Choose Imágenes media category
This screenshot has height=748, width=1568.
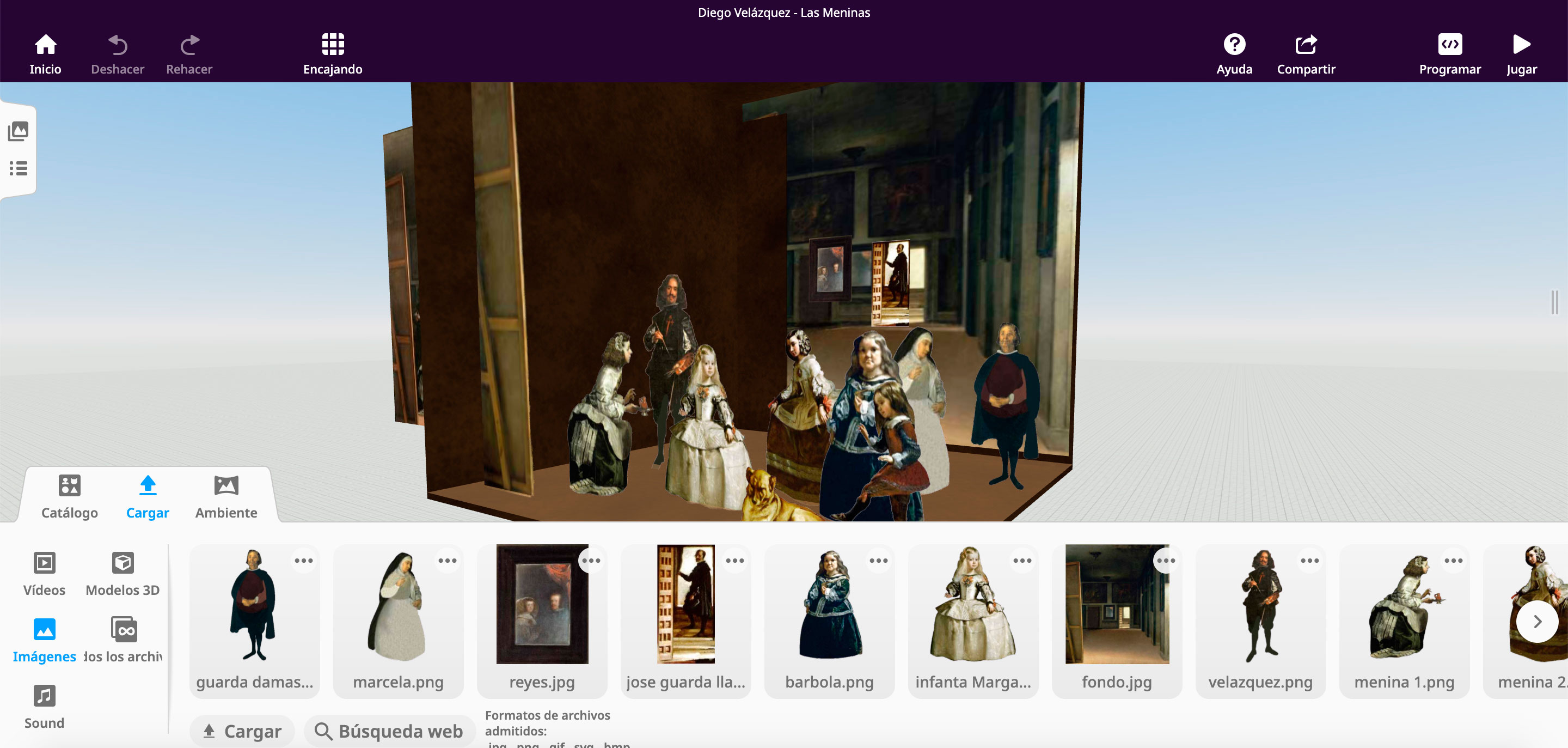click(44, 640)
